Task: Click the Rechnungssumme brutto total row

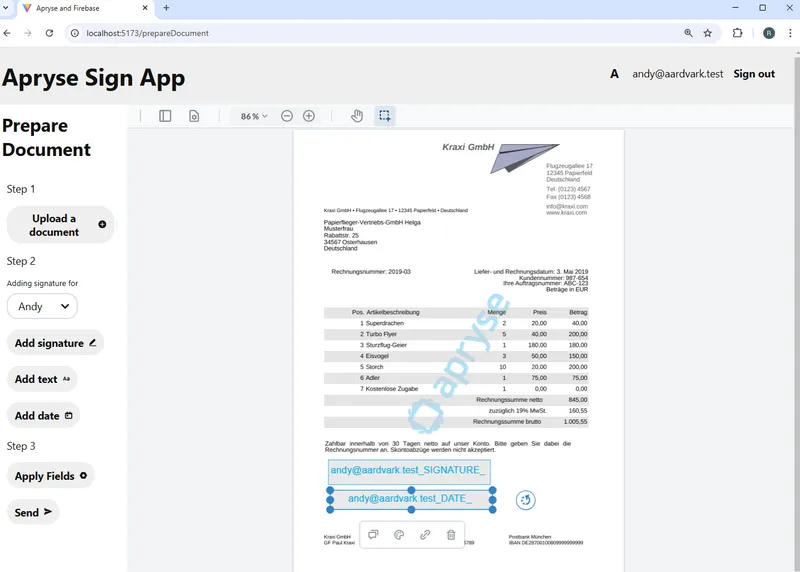Action: [x=456, y=422]
